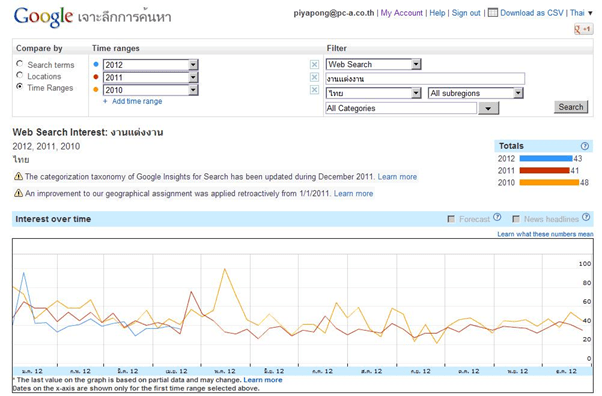The image size is (602, 396).
Task: Open the Totals help question icon
Action: [x=585, y=146]
